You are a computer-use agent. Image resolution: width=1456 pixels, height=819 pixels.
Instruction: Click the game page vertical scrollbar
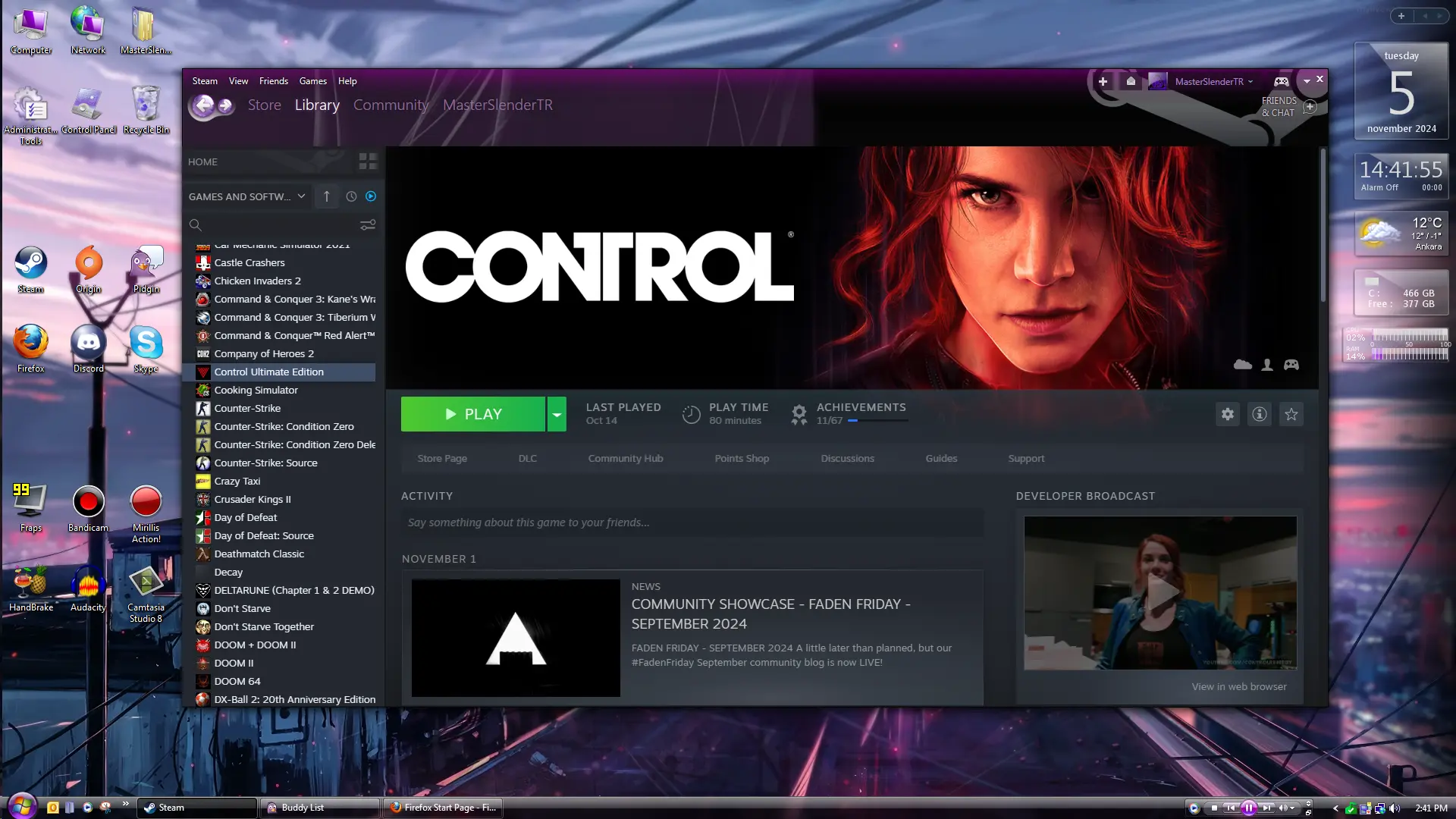coord(1323,225)
